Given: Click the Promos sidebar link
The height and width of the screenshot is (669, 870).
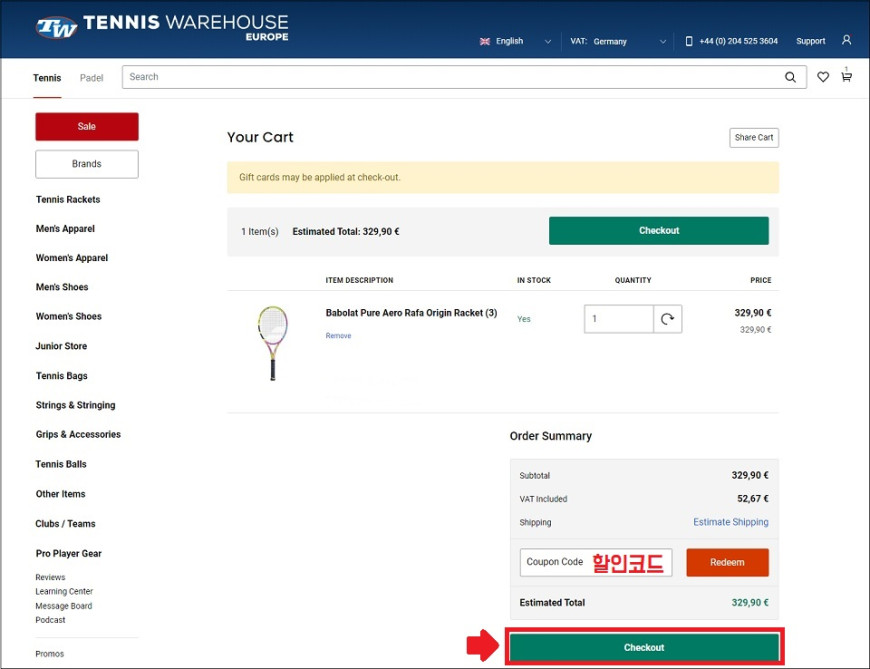Looking at the screenshot, I should (49, 653).
